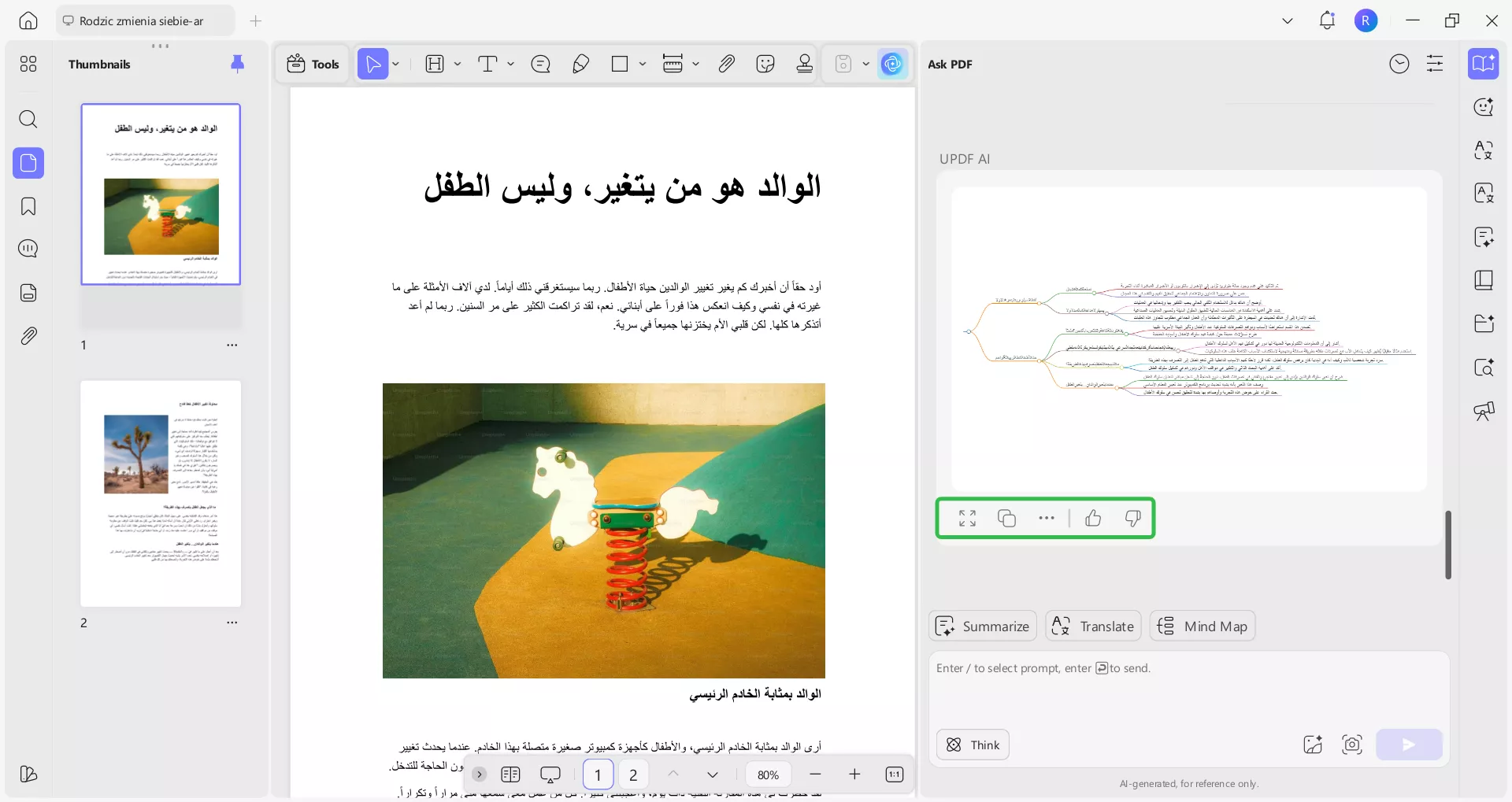This screenshot has width=1512, height=802.
Task: Open the page navigation down chevron
Action: [713, 774]
